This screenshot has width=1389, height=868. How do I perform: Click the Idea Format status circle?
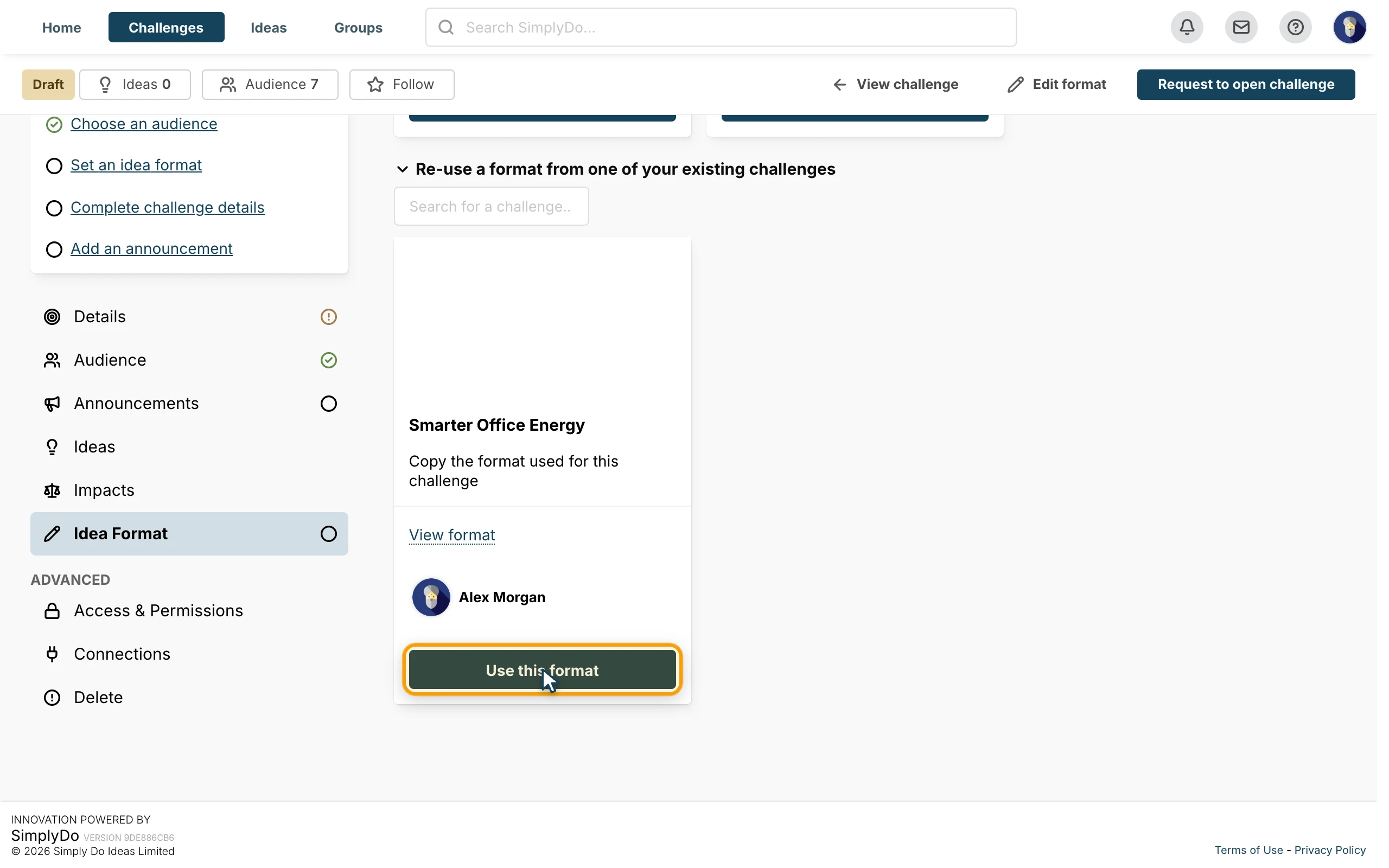328,534
